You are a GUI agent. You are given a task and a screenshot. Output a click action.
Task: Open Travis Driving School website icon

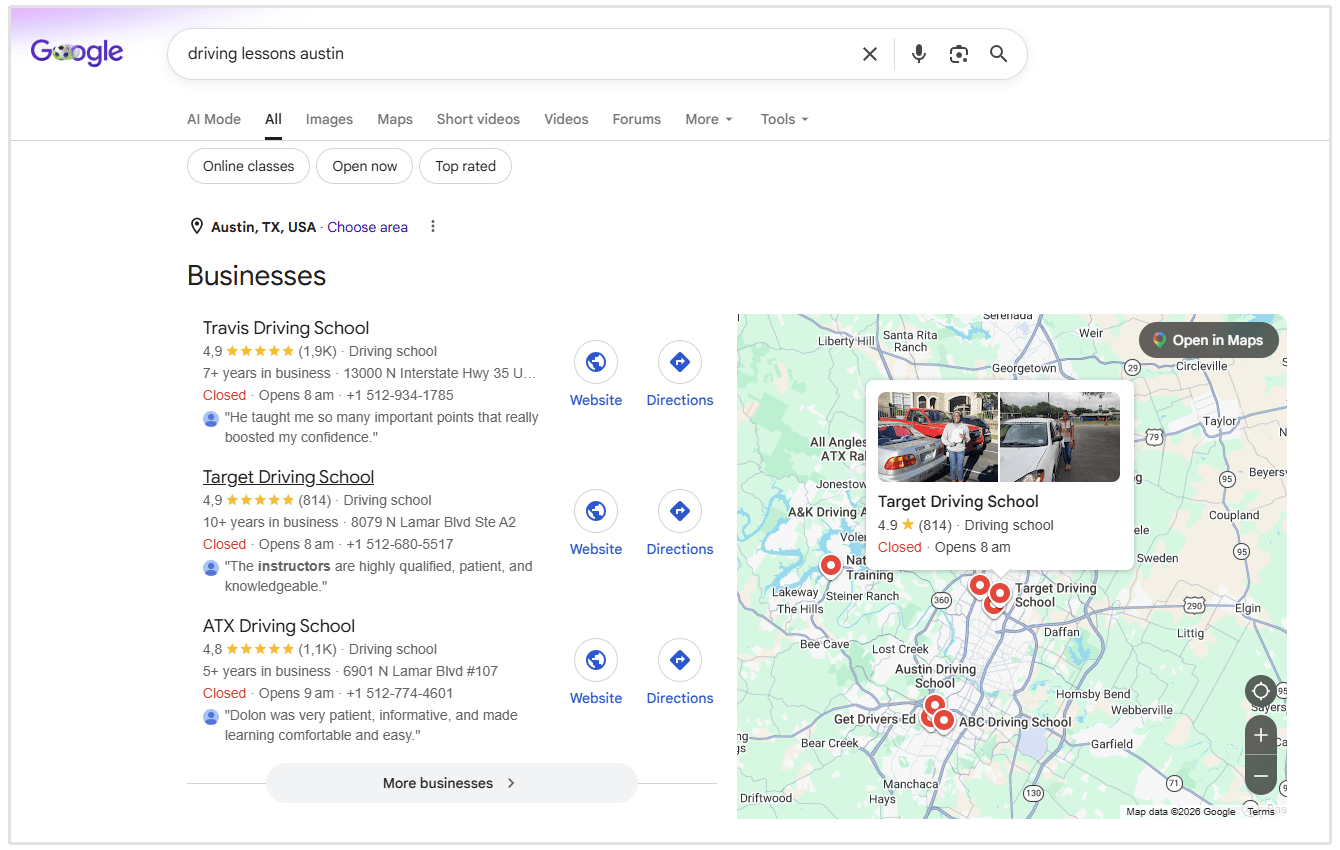click(596, 362)
